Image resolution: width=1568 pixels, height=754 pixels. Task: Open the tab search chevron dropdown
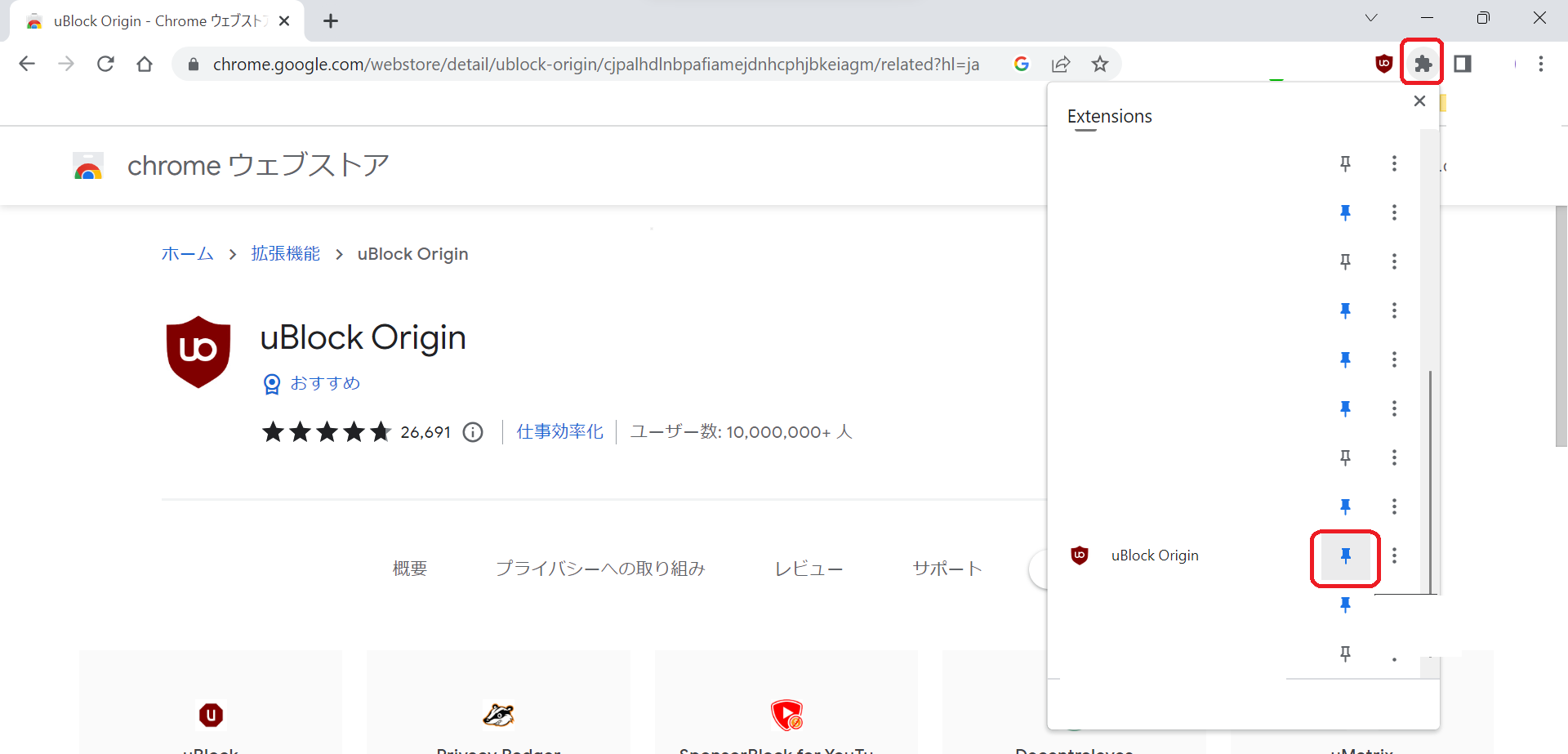tap(1371, 18)
